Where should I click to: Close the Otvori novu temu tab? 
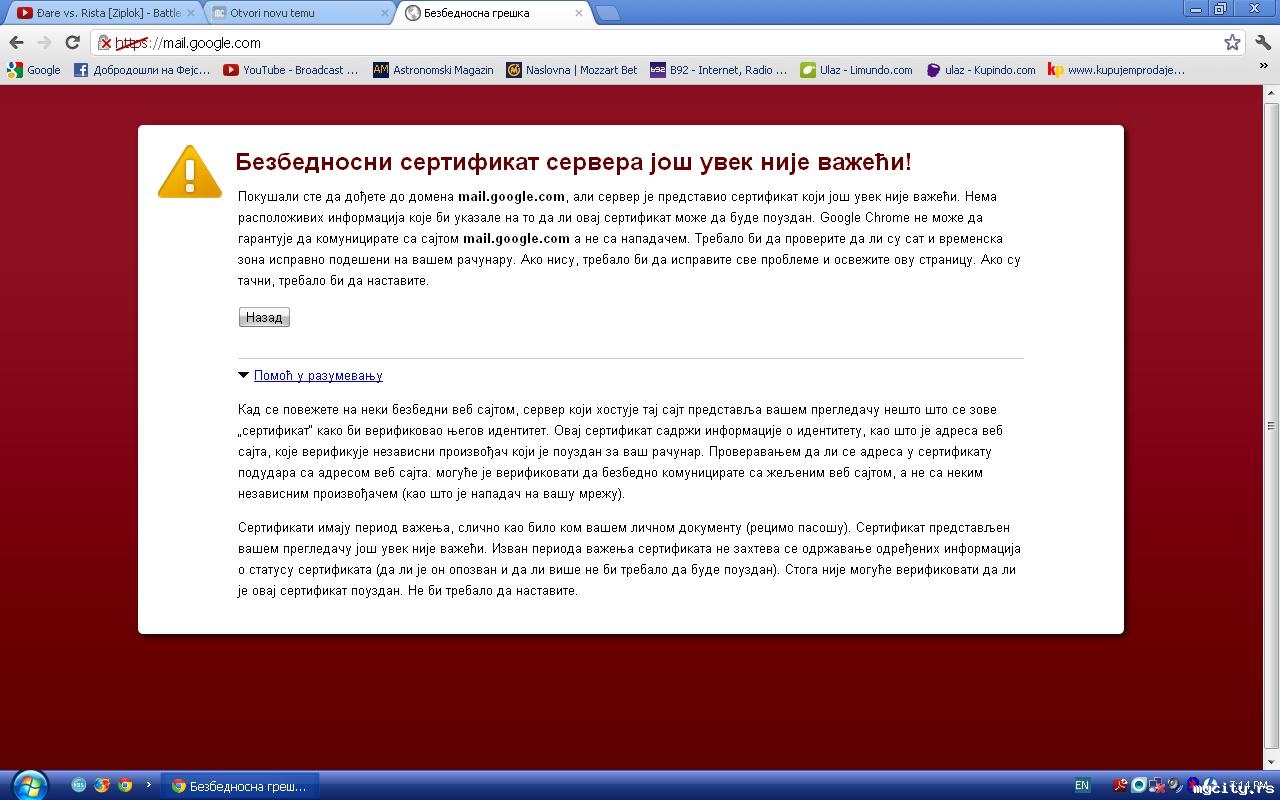point(386,13)
